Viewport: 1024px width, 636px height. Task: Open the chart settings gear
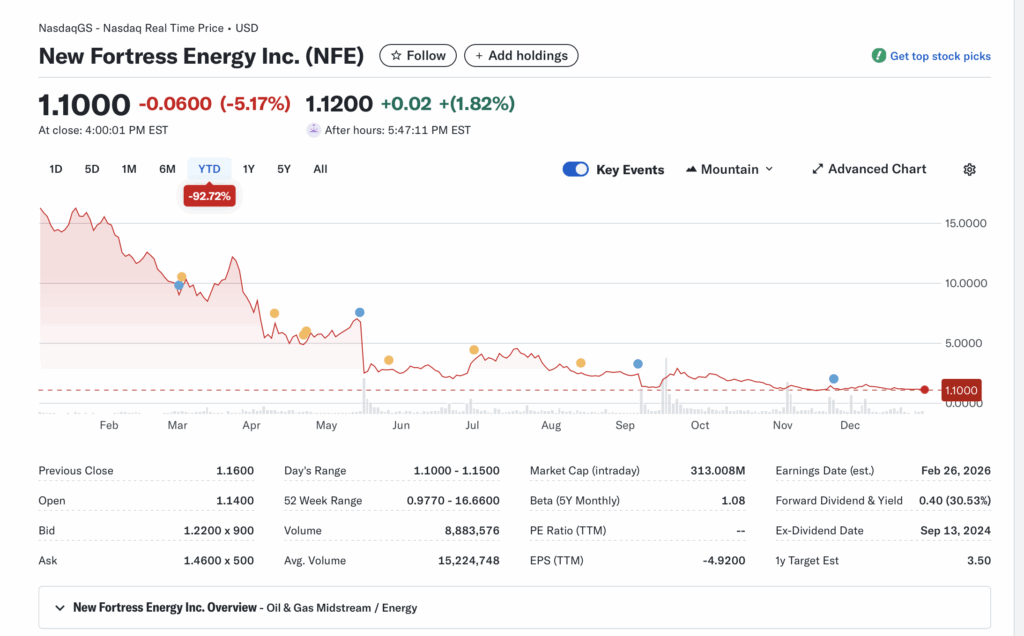(968, 169)
